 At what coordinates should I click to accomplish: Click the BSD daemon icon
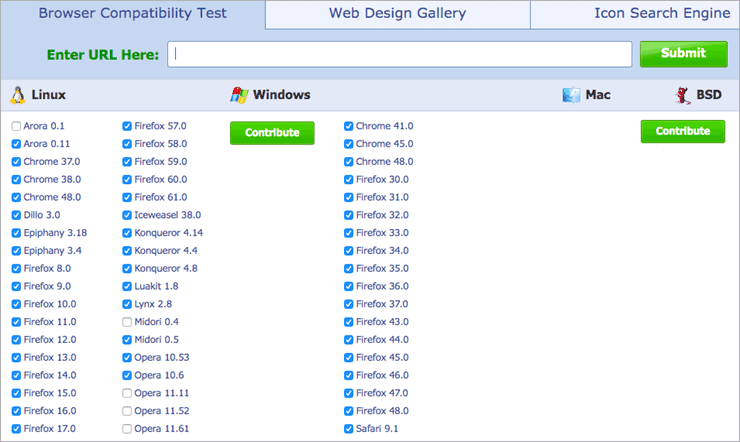tap(684, 95)
